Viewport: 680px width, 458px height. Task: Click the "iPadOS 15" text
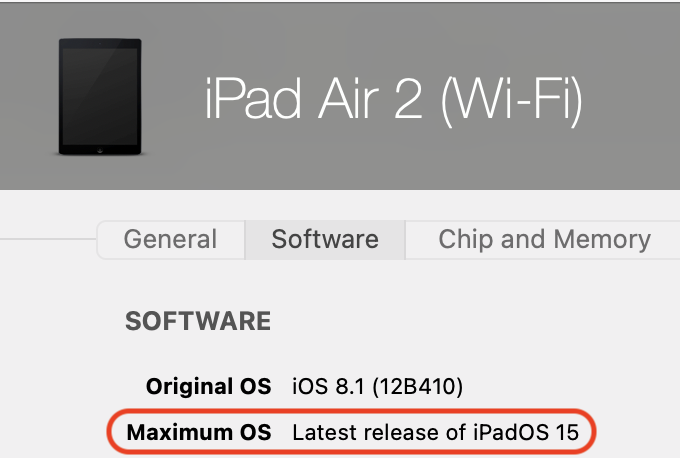point(522,433)
